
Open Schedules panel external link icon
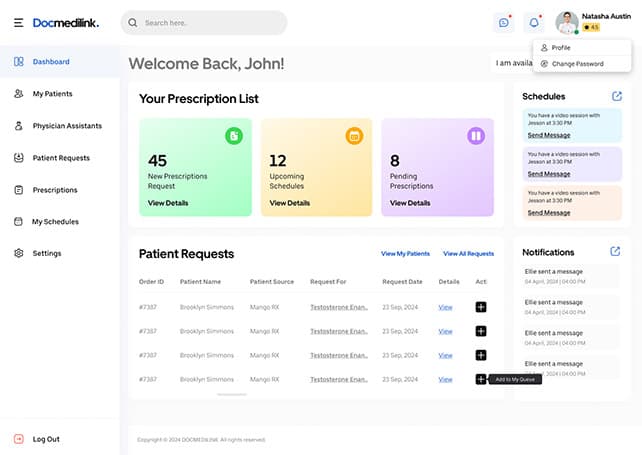616,96
